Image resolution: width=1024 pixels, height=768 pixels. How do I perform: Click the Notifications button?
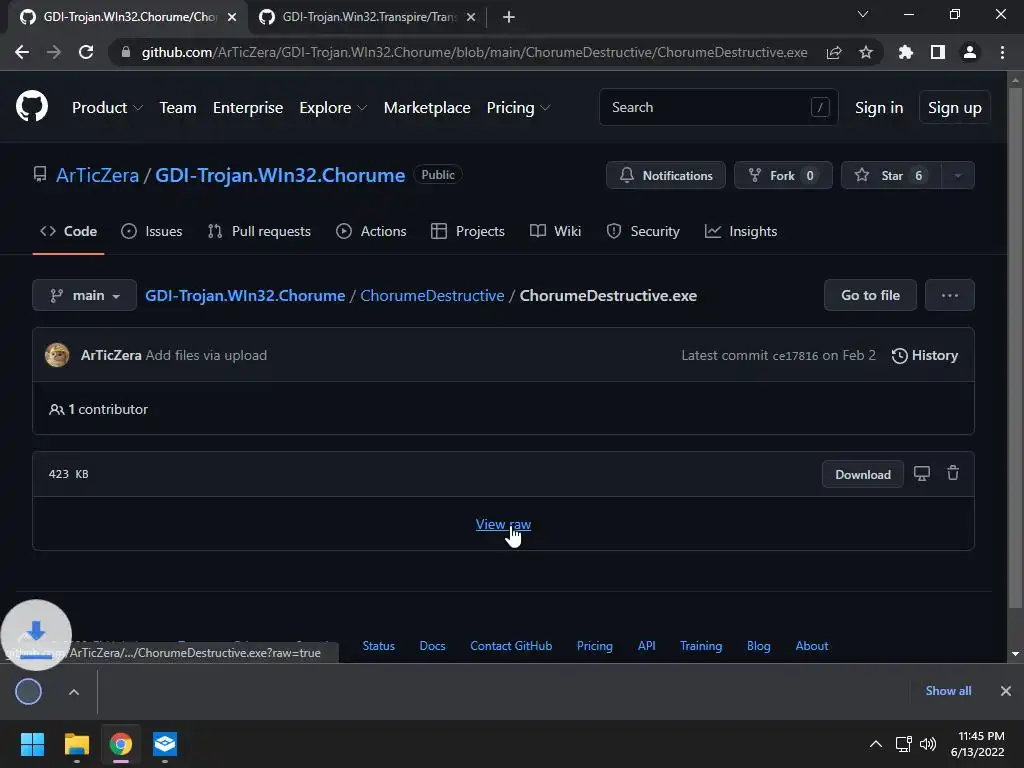click(x=665, y=175)
